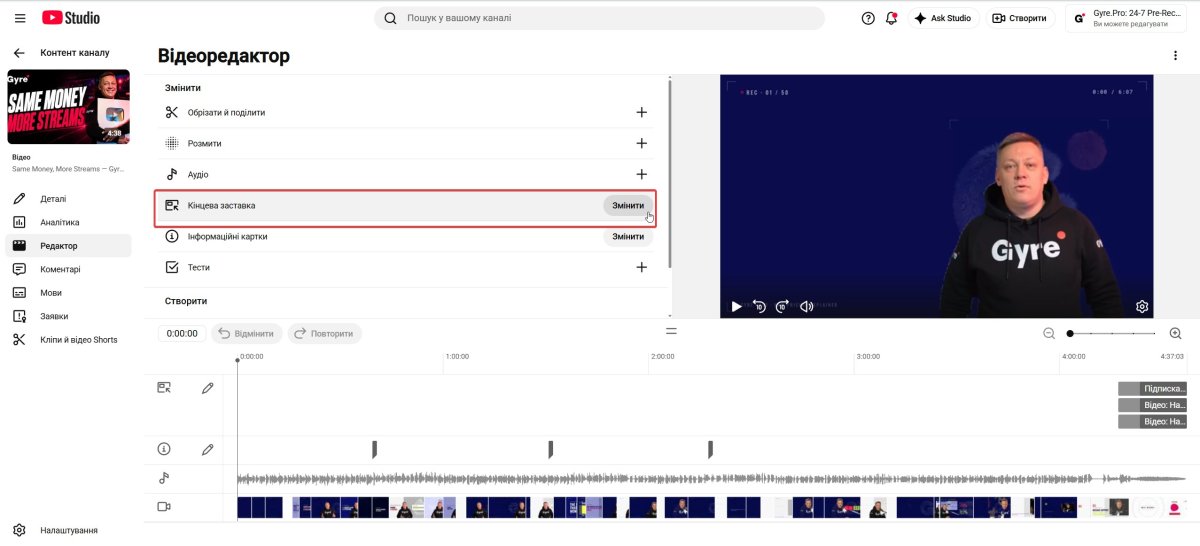Add Аудіо with plus icon

point(642,174)
